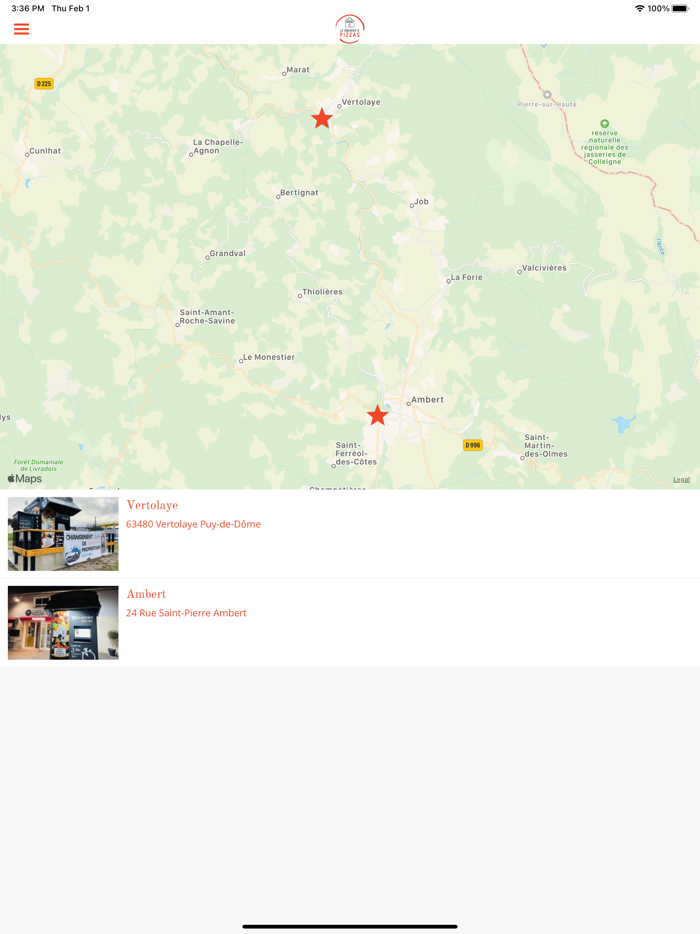Tap the La Forie label
This screenshot has height=934, width=700.
click(x=466, y=277)
